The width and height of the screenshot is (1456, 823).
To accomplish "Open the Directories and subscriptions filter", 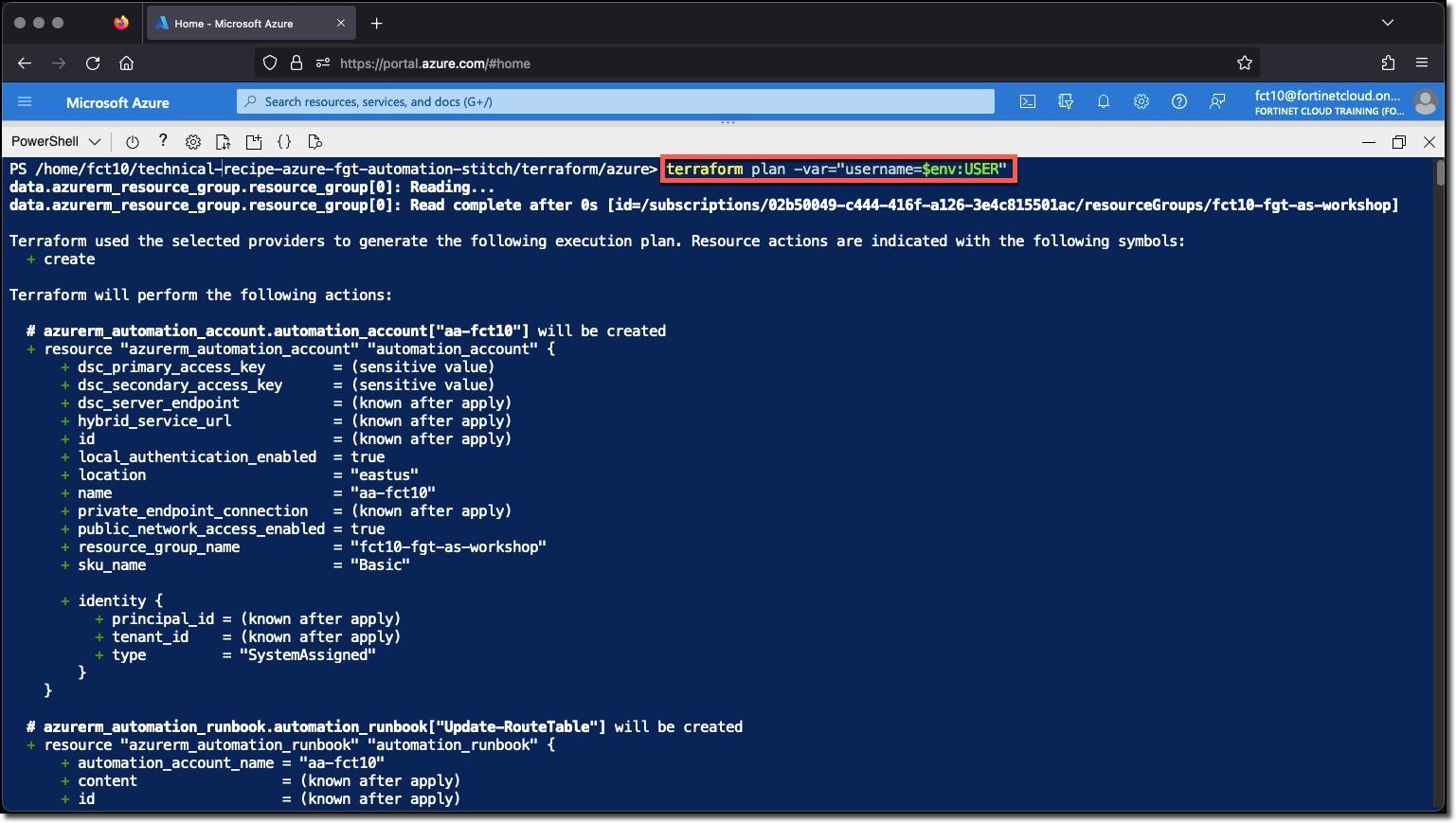I will coord(1066,101).
